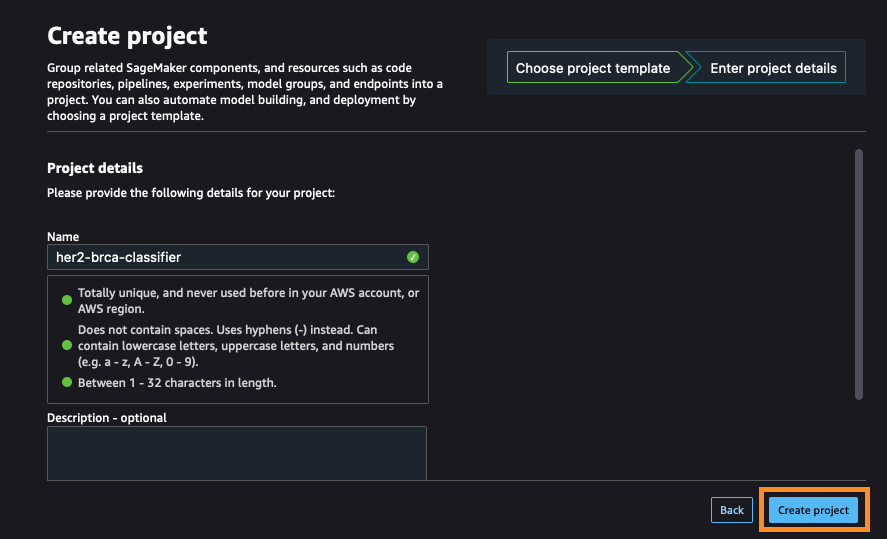
Task: Click the Name field label
Action: pyautogui.click(x=63, y=237)
